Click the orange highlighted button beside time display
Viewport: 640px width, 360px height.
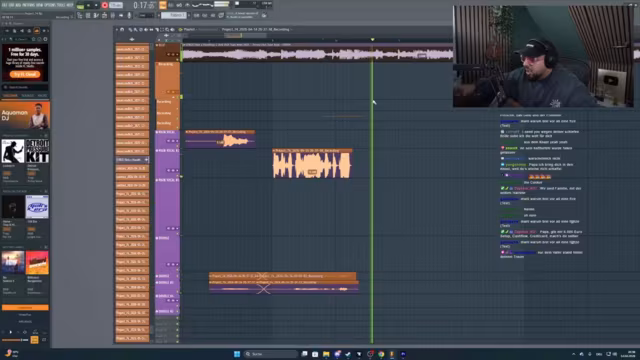(163, 5)
